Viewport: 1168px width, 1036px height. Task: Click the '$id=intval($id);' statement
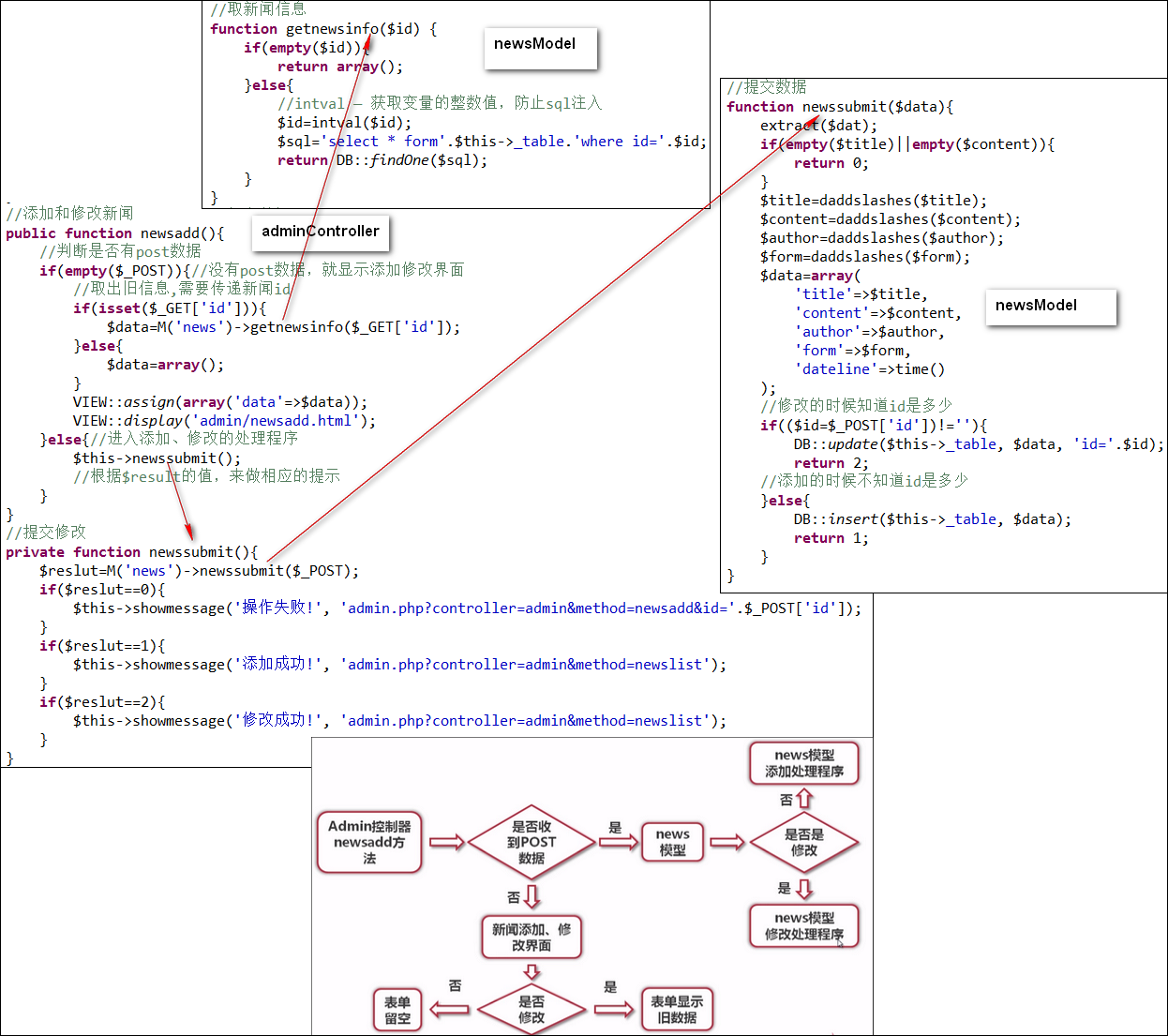(x=344, y=123)
